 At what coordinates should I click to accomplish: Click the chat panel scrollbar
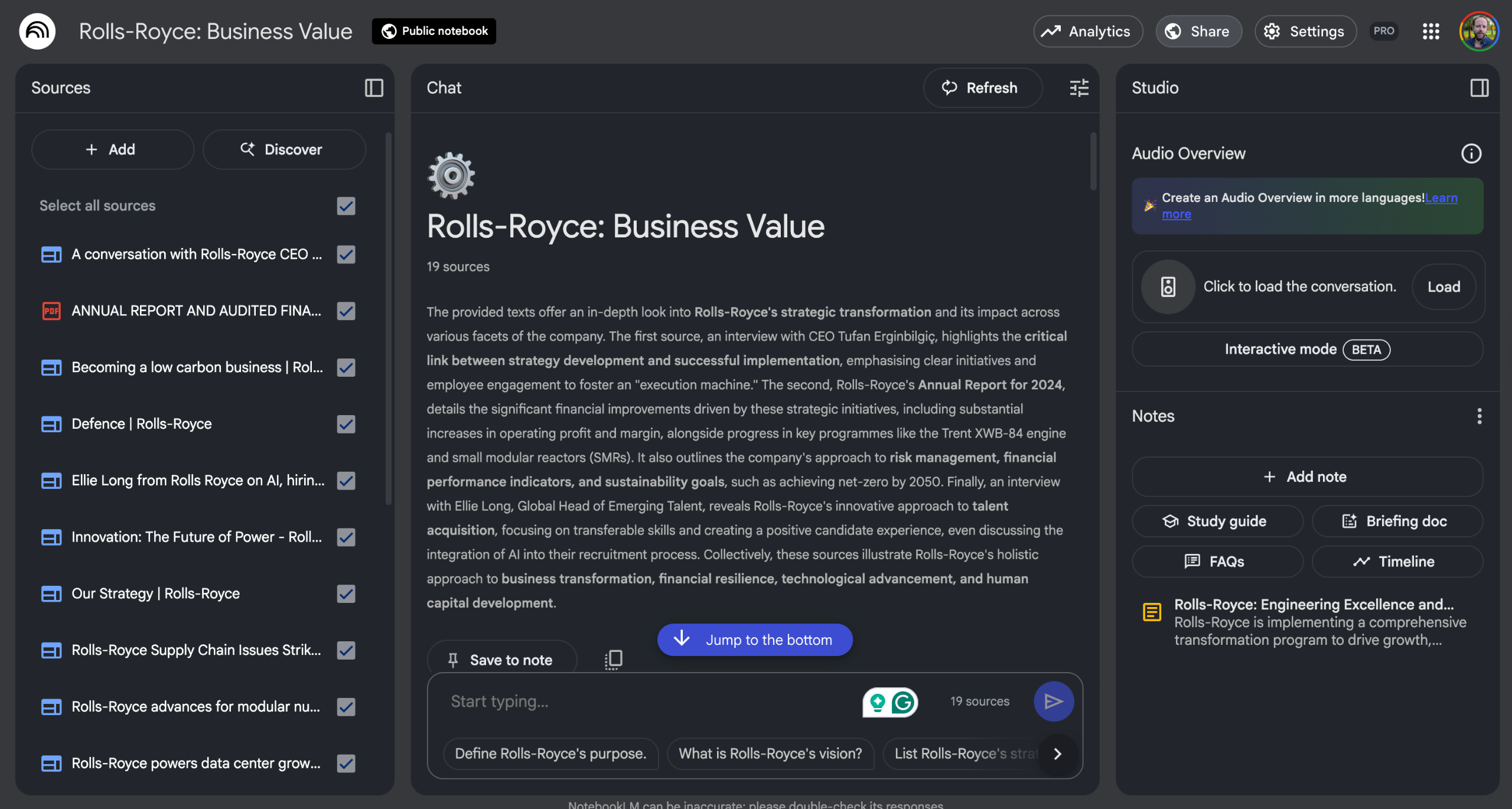(1093, 162)
